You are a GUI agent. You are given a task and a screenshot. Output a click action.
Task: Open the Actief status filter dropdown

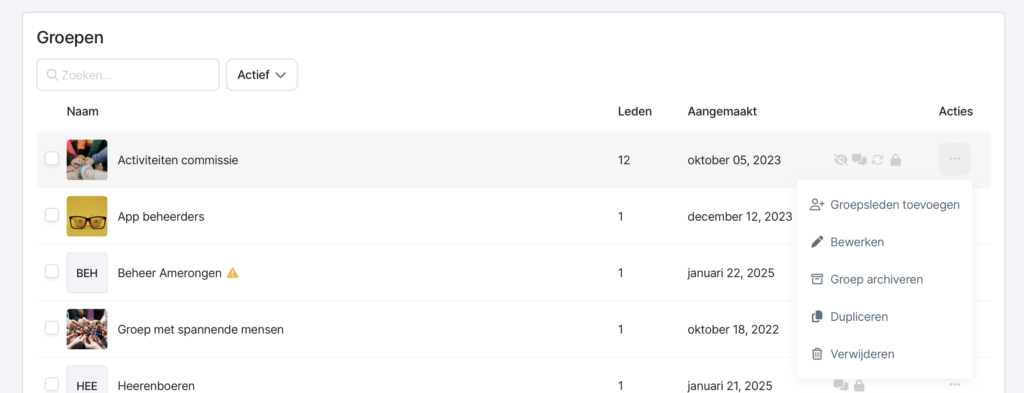[x=262, y=75]
